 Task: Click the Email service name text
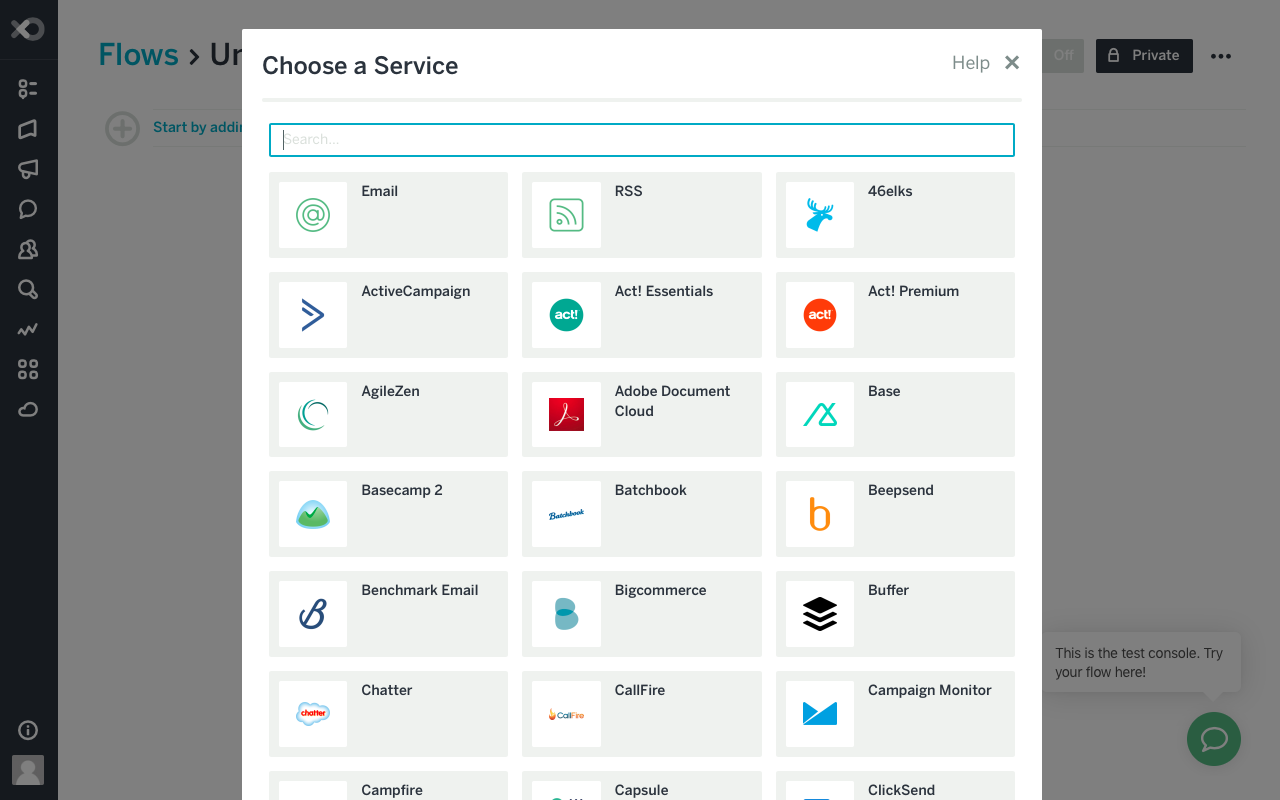[x=379, y=191]
